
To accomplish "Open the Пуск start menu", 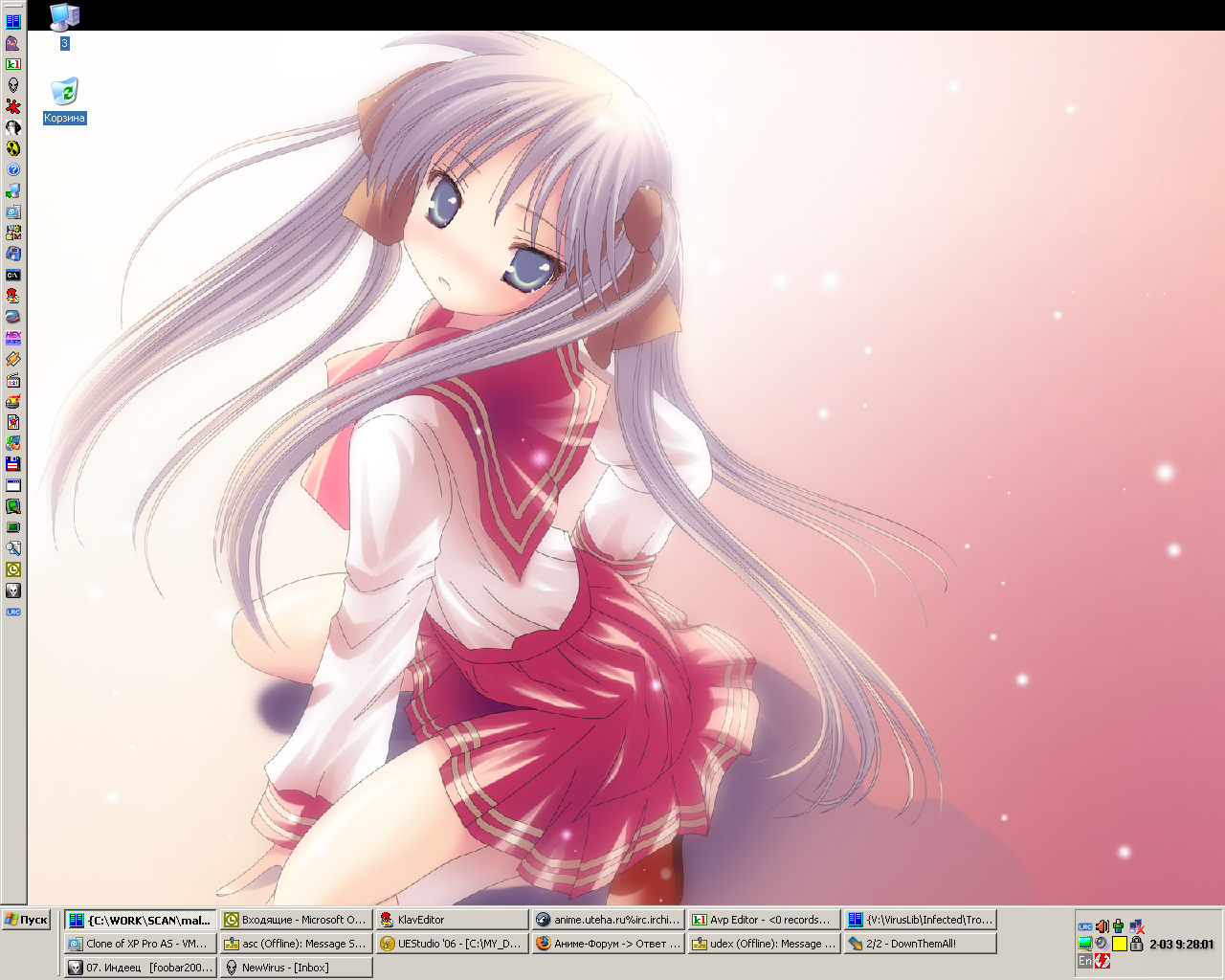I will pyautogui.click(x=26, y=920).
